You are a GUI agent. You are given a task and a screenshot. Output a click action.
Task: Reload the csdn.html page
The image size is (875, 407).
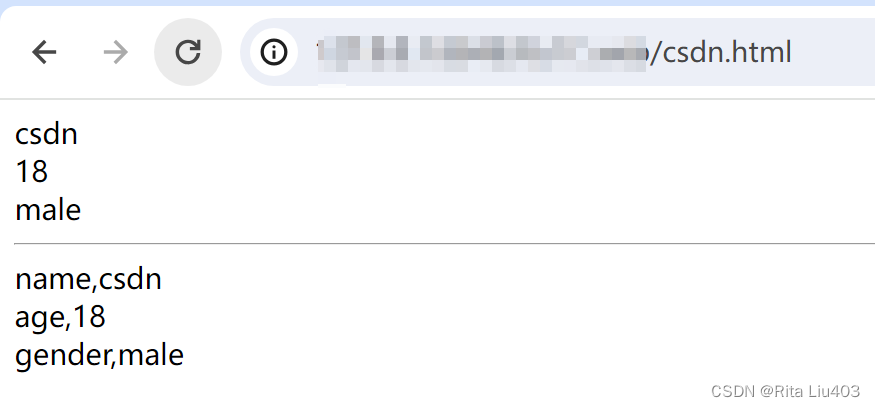pyautogui.click(x=188, y=52)
